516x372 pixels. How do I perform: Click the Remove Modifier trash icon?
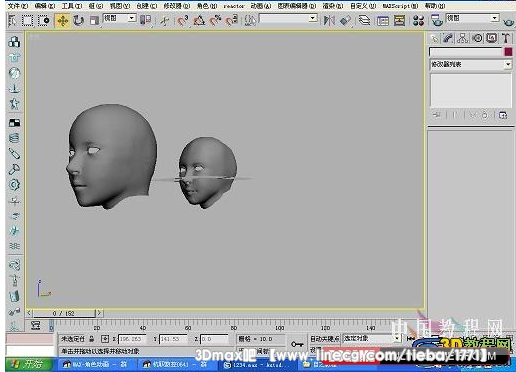[x=485, y=115]
